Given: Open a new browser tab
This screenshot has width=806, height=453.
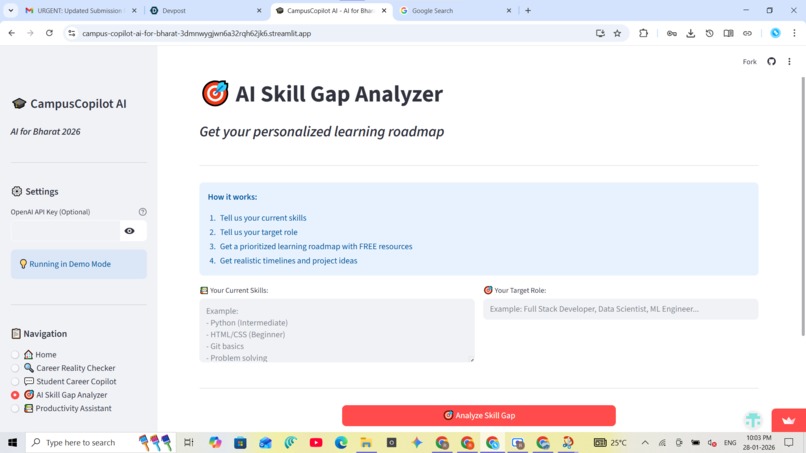Looking at the screenshot, I should click(528, 10).
